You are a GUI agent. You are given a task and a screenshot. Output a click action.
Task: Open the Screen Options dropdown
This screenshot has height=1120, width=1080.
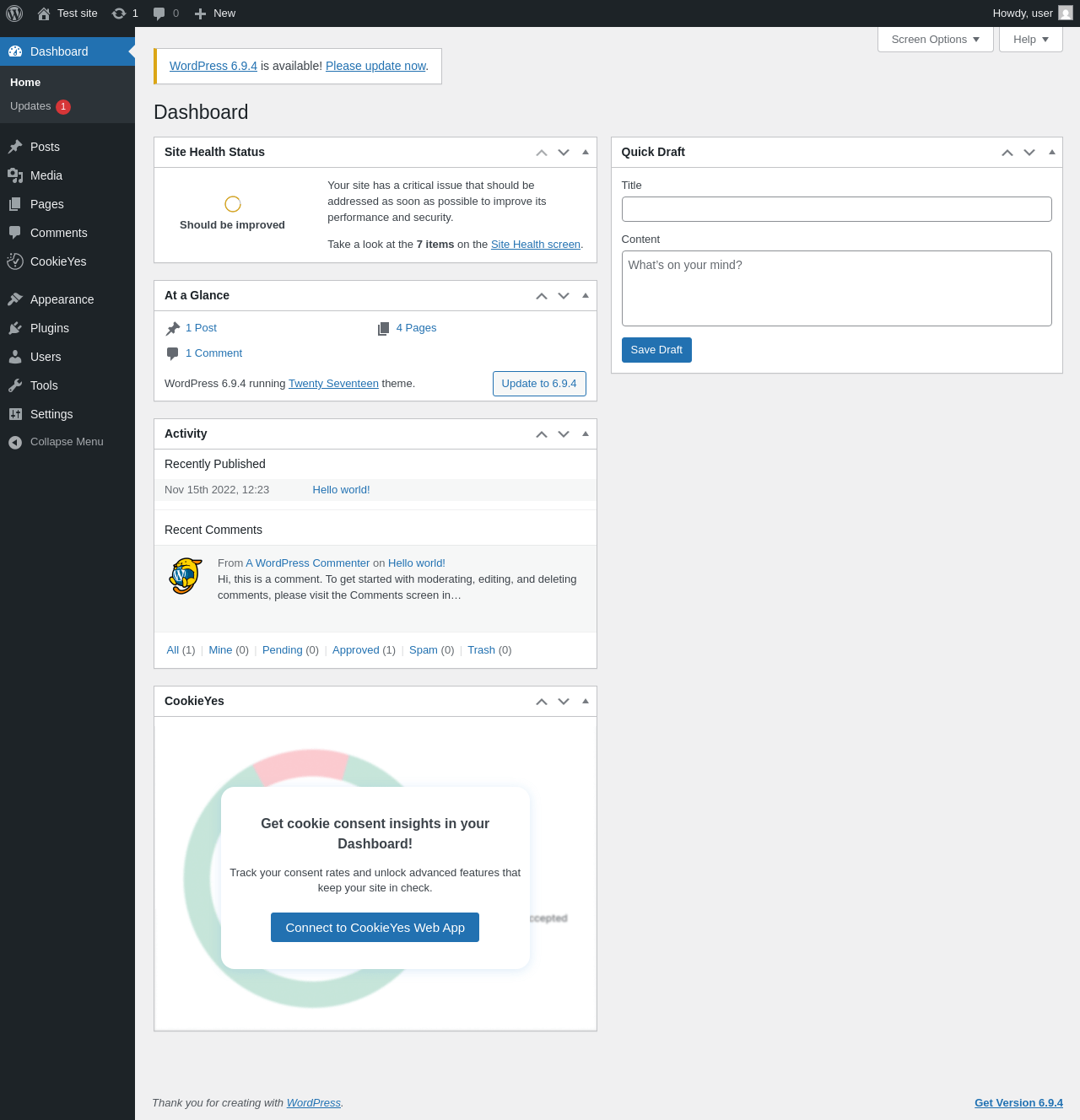pyautogui.click(x=936, y=40)
